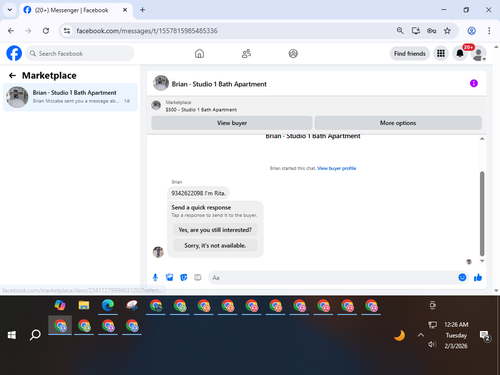The width and height of the screenshot is (500, 375).
Task: Click the More options button
Action: pos(398,123)
